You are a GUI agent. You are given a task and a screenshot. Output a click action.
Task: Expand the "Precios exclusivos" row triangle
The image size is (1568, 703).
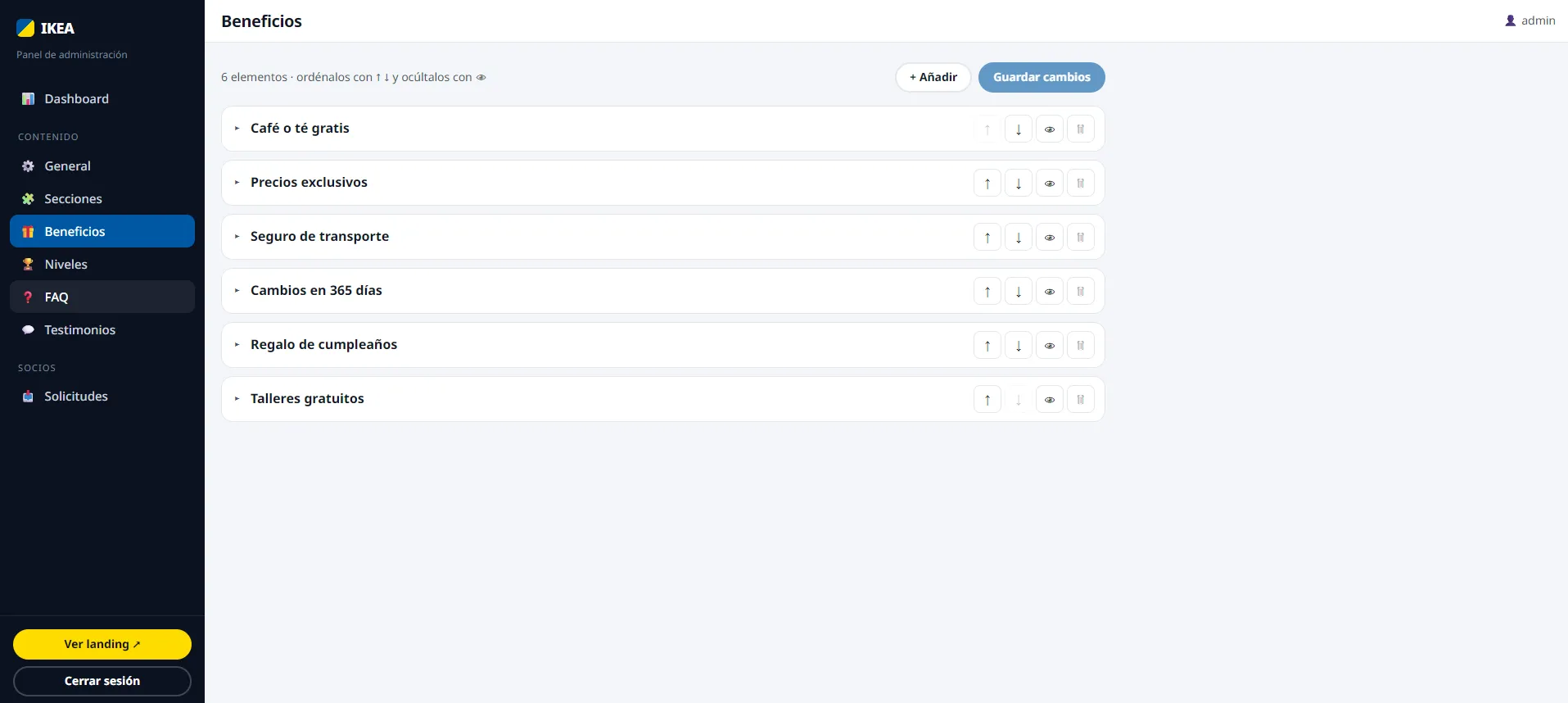coord(237,183)
